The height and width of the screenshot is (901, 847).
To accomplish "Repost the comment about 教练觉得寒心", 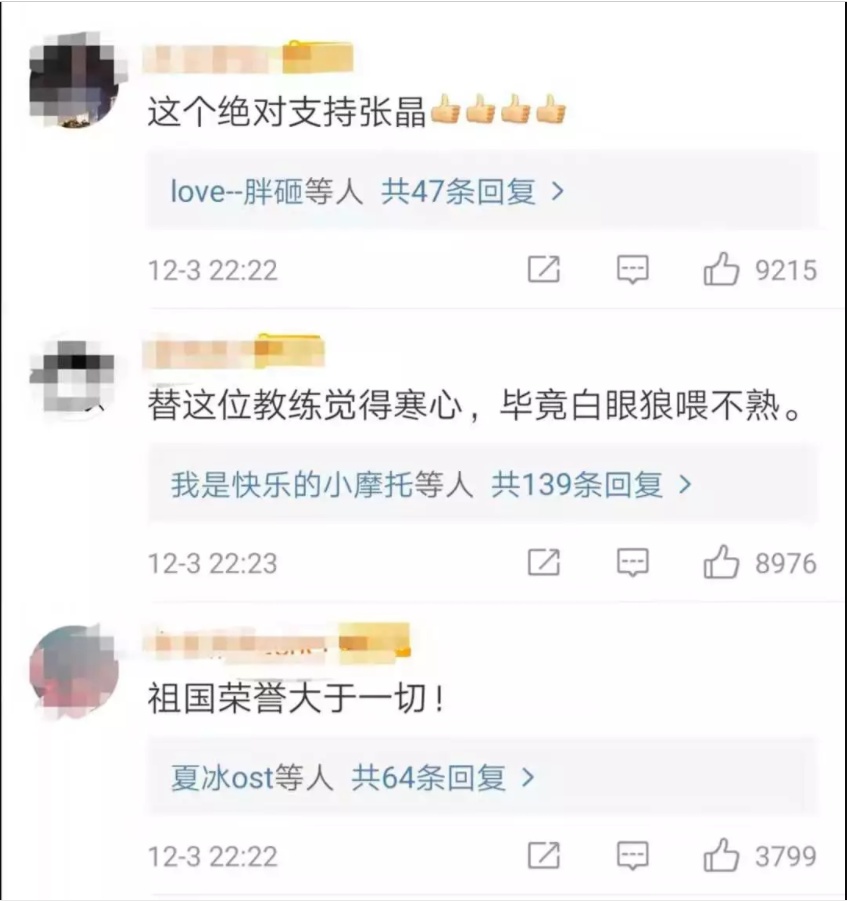I will (544, 562).
